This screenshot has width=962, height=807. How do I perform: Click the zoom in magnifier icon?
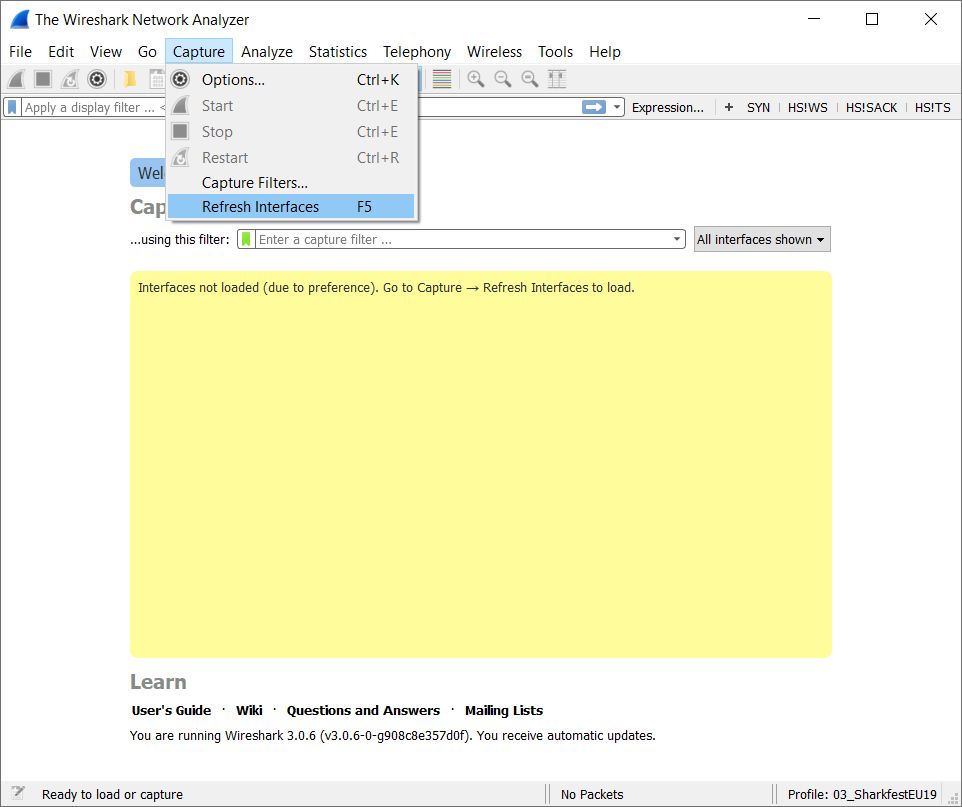click(x=476, y=79)
